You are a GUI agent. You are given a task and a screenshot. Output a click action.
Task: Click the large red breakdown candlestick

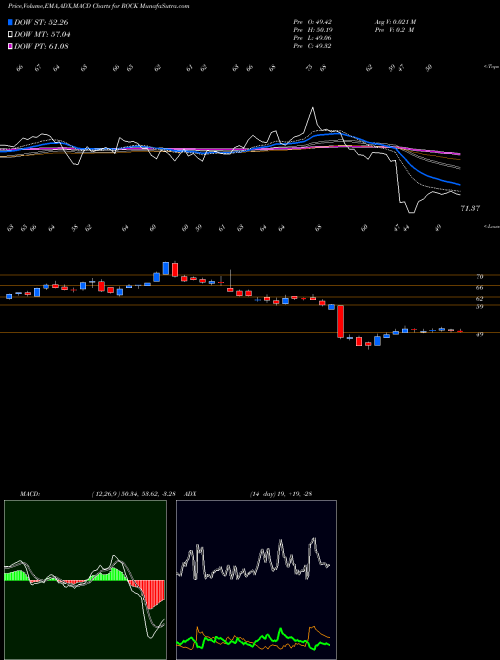[340, 321]
